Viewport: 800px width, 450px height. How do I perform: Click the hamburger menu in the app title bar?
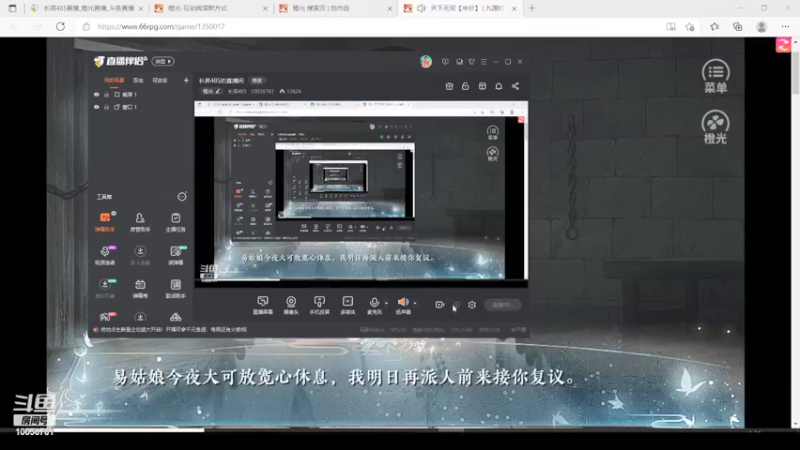[484, 62]
